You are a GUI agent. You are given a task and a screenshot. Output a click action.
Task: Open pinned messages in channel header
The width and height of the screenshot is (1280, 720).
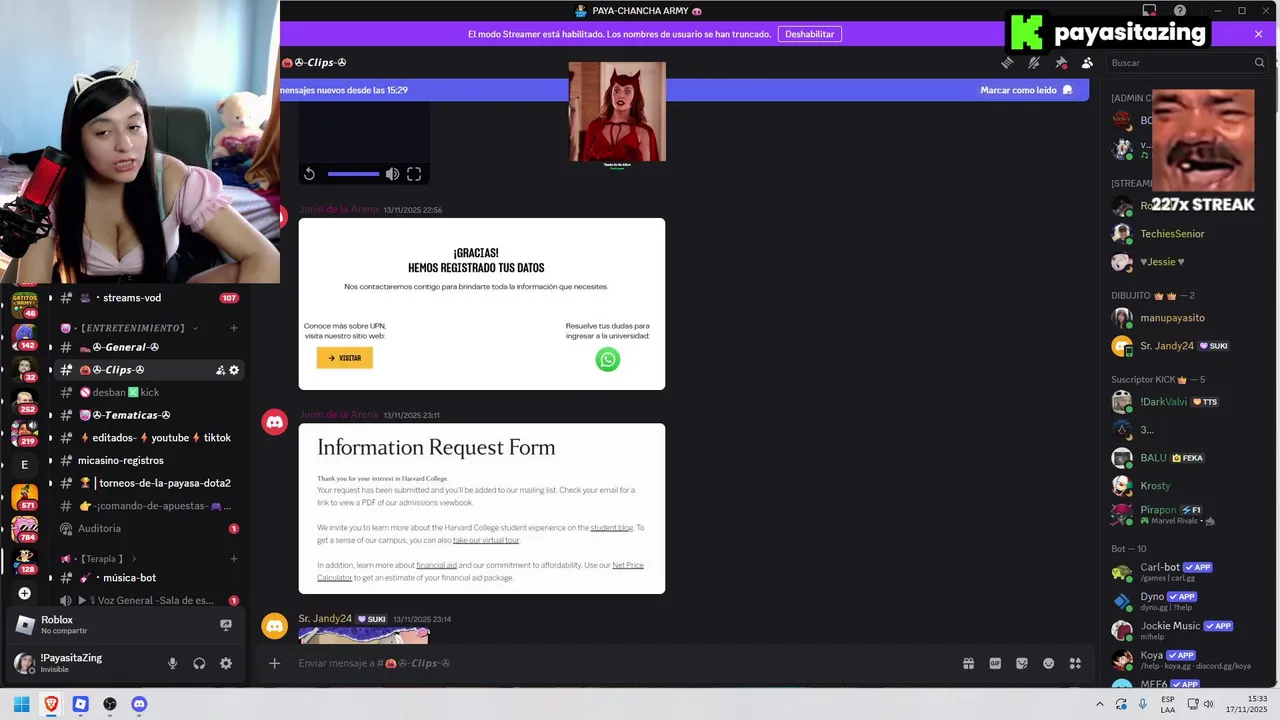[x=1061, y=62]
